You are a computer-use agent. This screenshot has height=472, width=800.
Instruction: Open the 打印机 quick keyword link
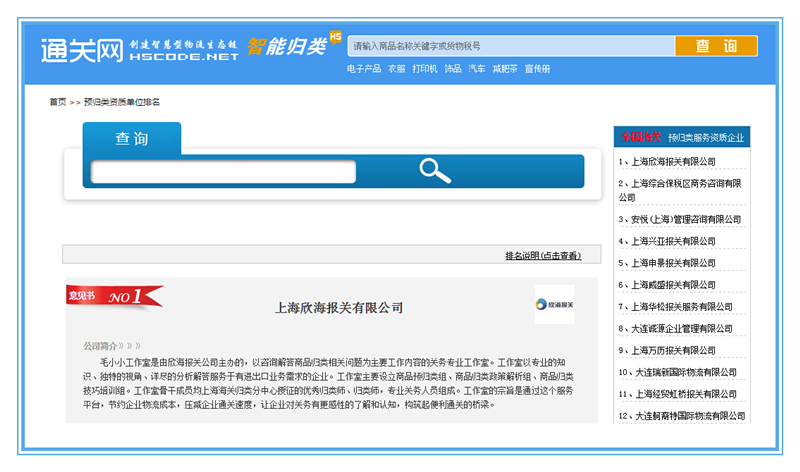(424, 69)
